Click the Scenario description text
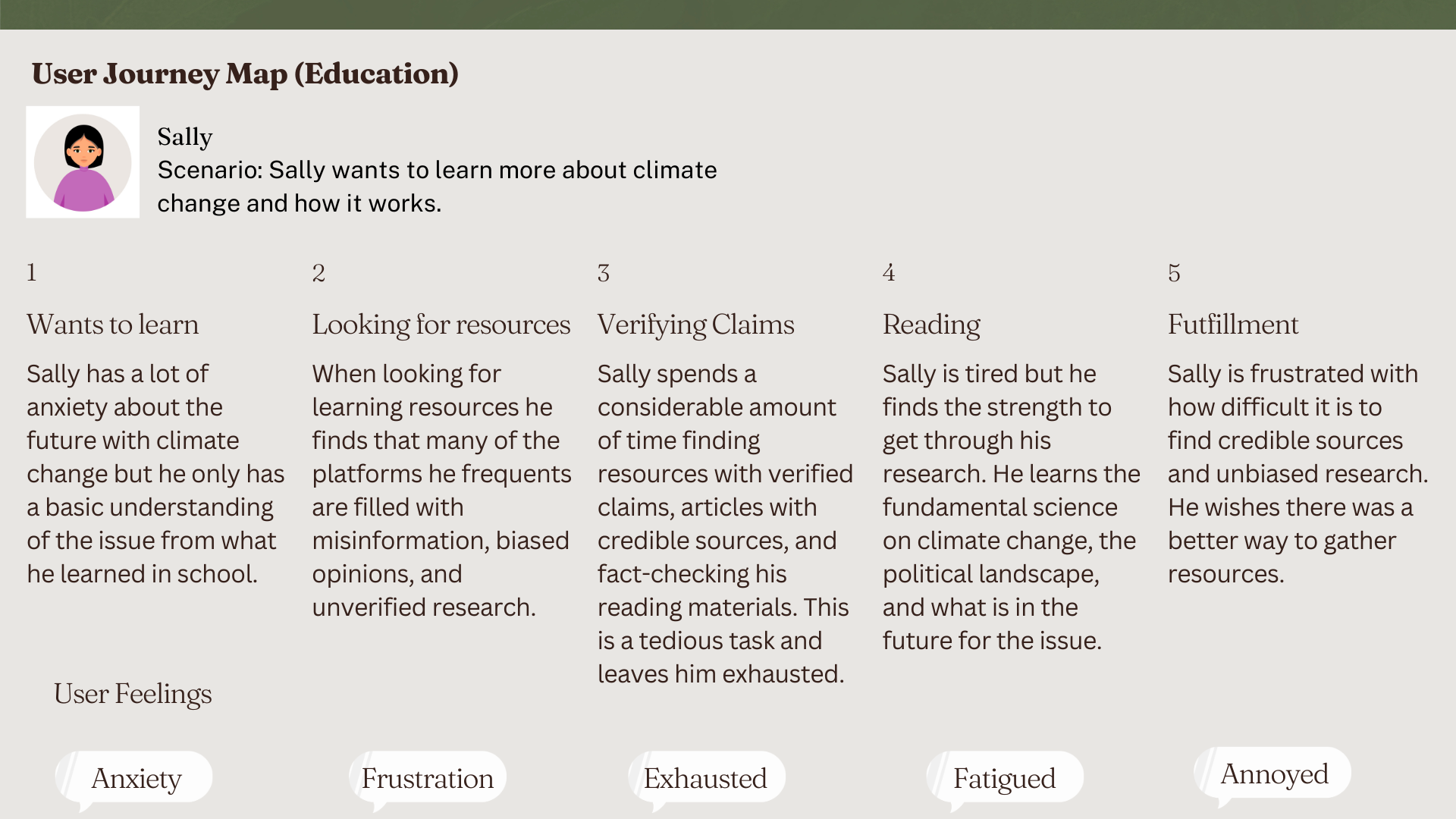Screen dimensions: 1456x819 (x=437, y=187)
